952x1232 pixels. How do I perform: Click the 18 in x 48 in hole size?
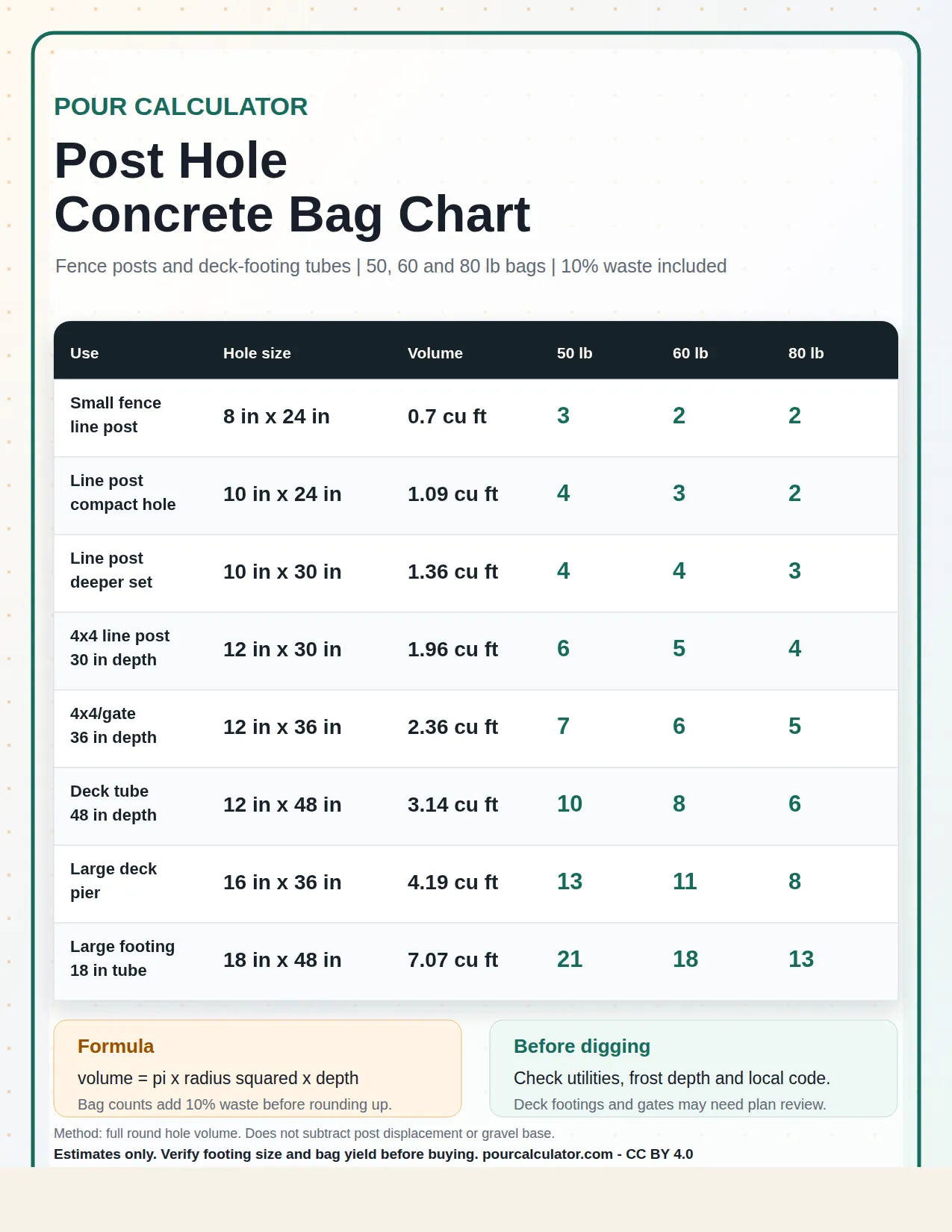282,960
